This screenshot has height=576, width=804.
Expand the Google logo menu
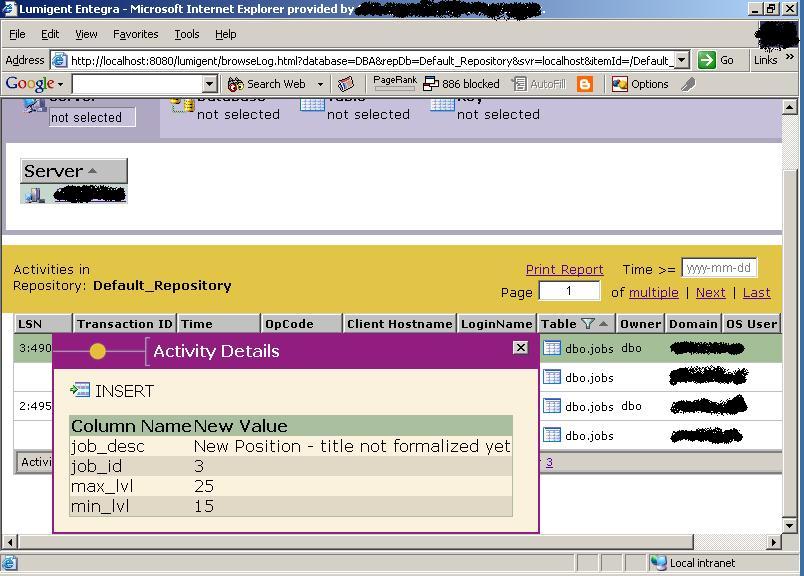click(62, 83)
